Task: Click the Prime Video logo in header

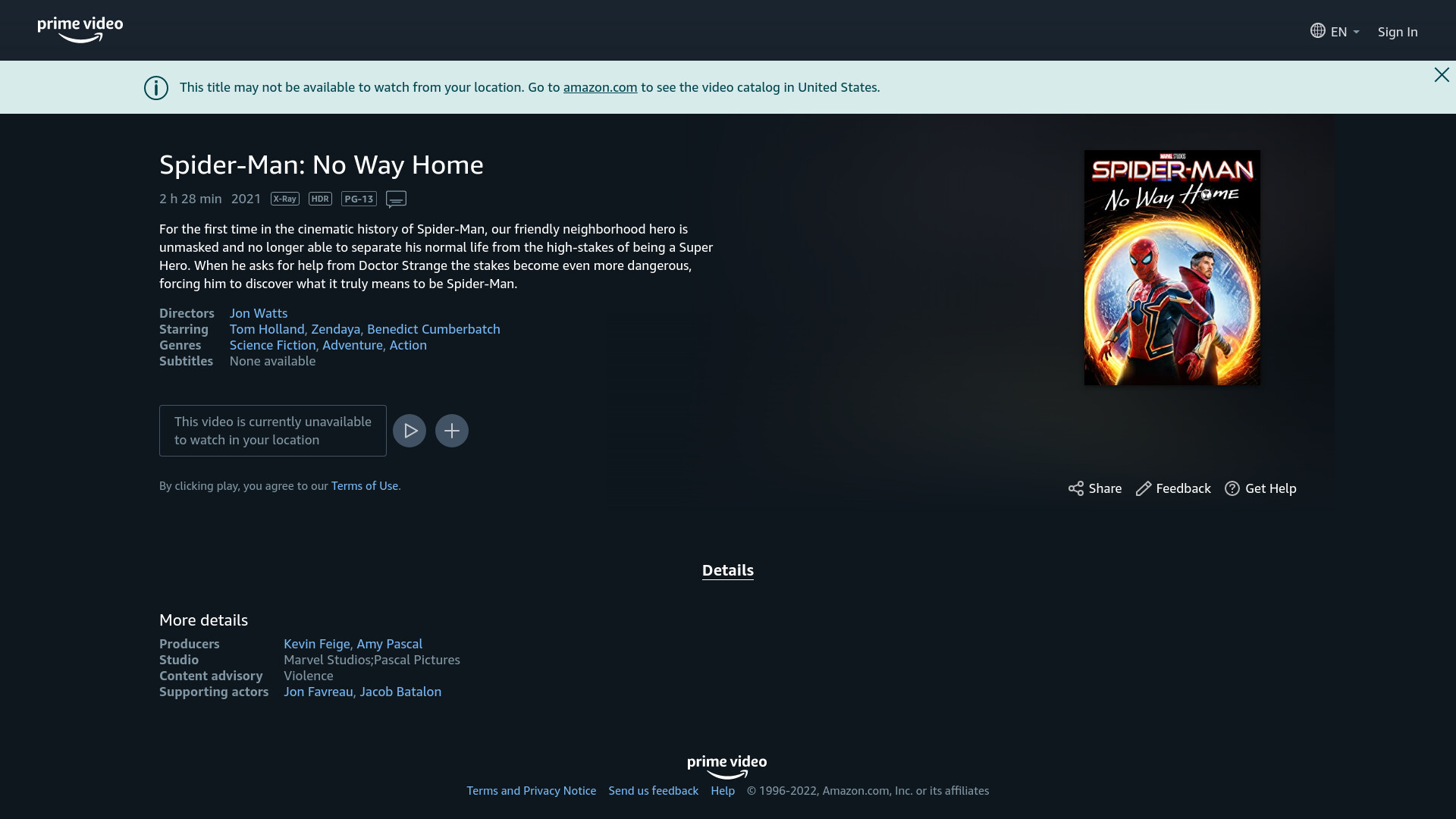Action: [x=80, y=30]
